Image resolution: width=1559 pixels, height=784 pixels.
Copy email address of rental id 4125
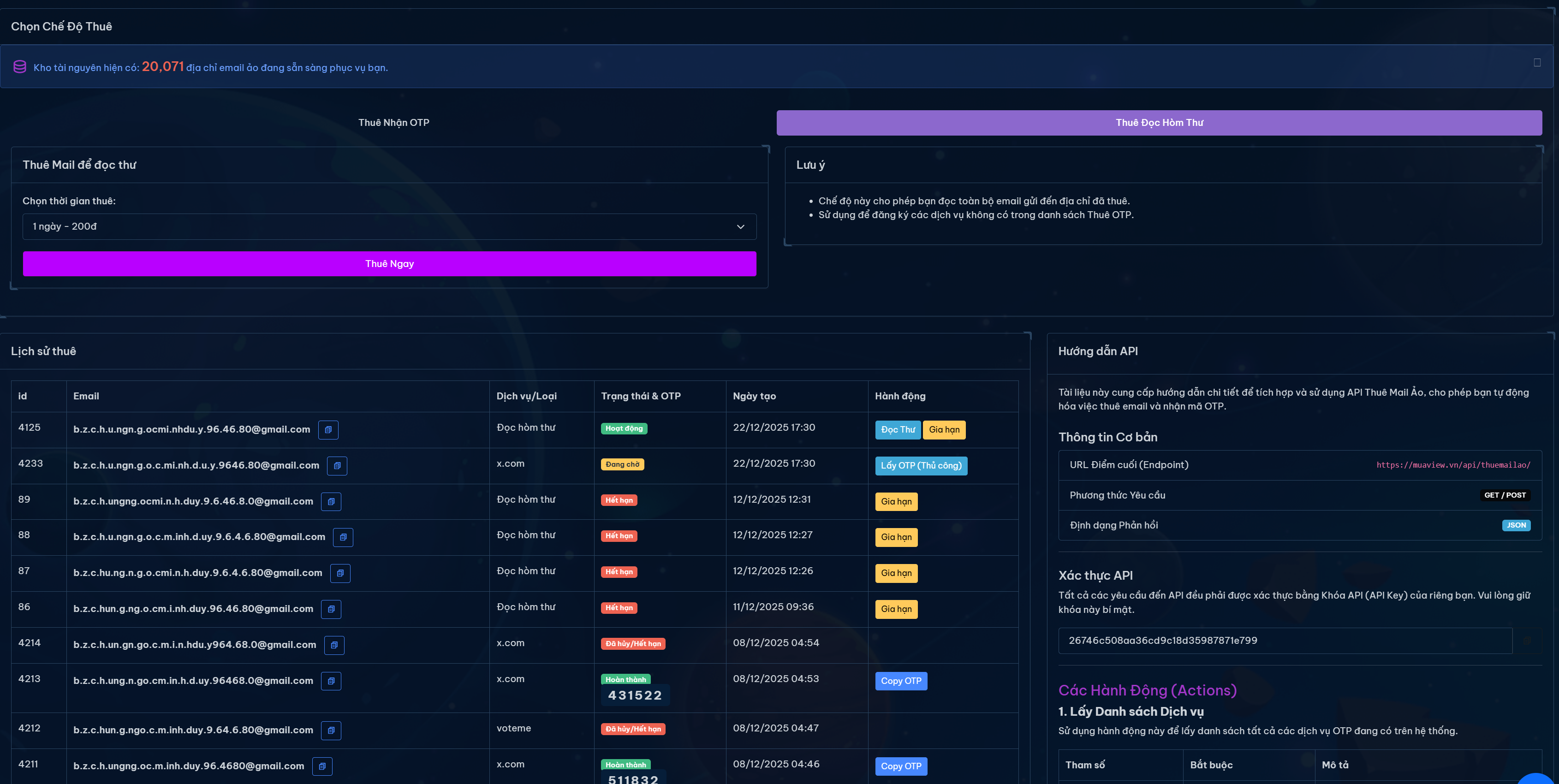[x=328, y=429]
